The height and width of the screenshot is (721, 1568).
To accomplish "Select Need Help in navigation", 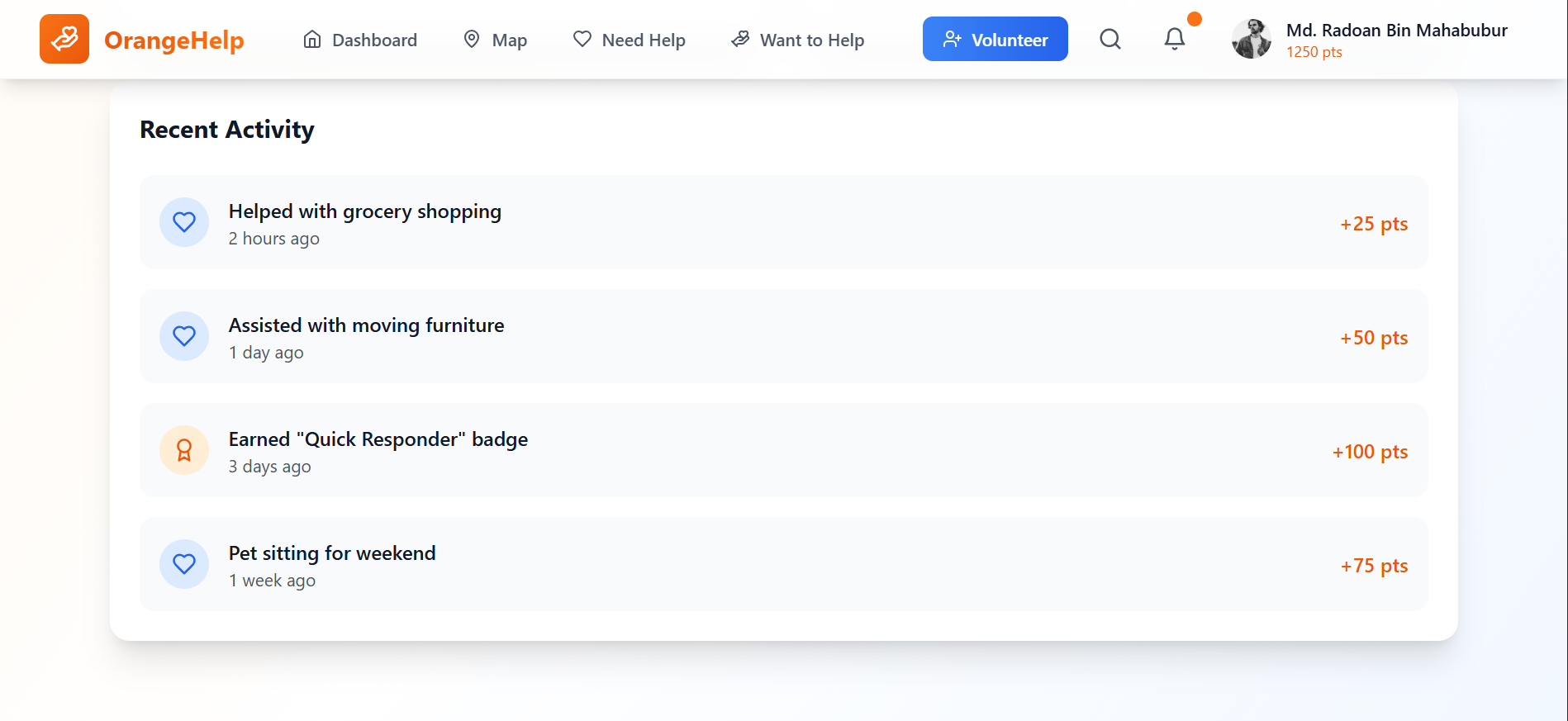I will (x=630, y=40).
